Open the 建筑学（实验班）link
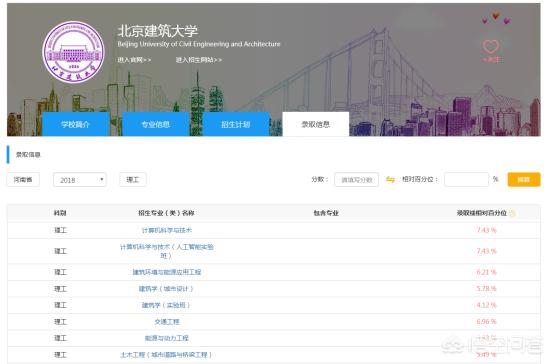The image size is (554, 364). click(166, 305)
